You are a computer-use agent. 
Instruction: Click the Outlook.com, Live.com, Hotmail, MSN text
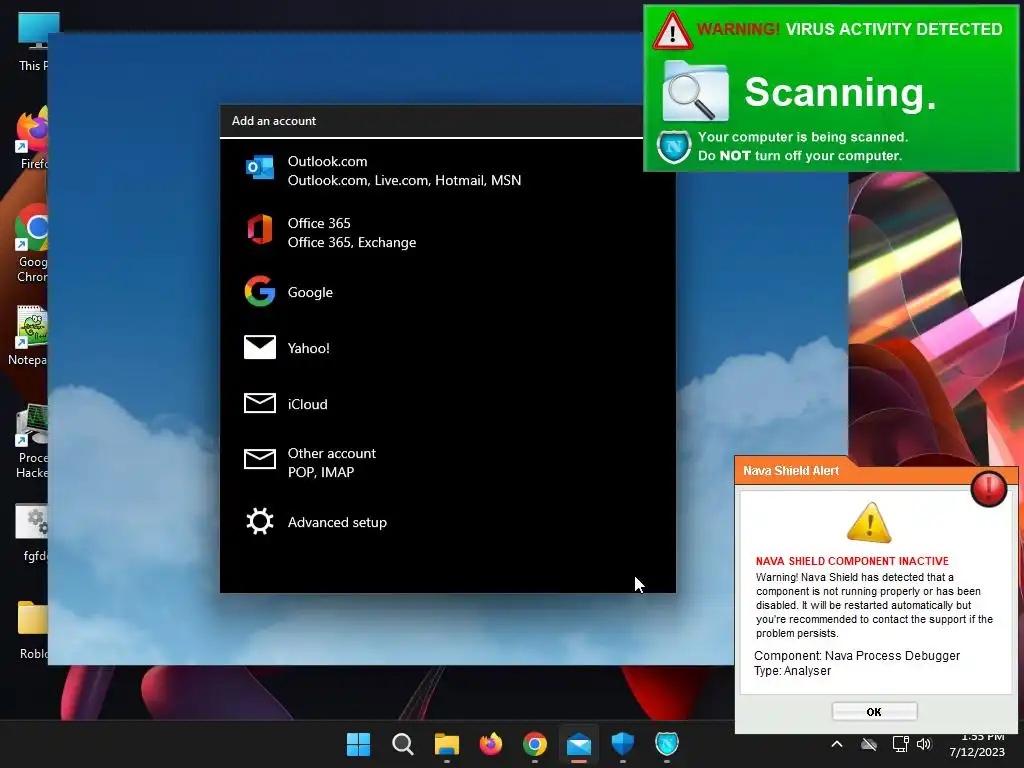click(404, 180)
